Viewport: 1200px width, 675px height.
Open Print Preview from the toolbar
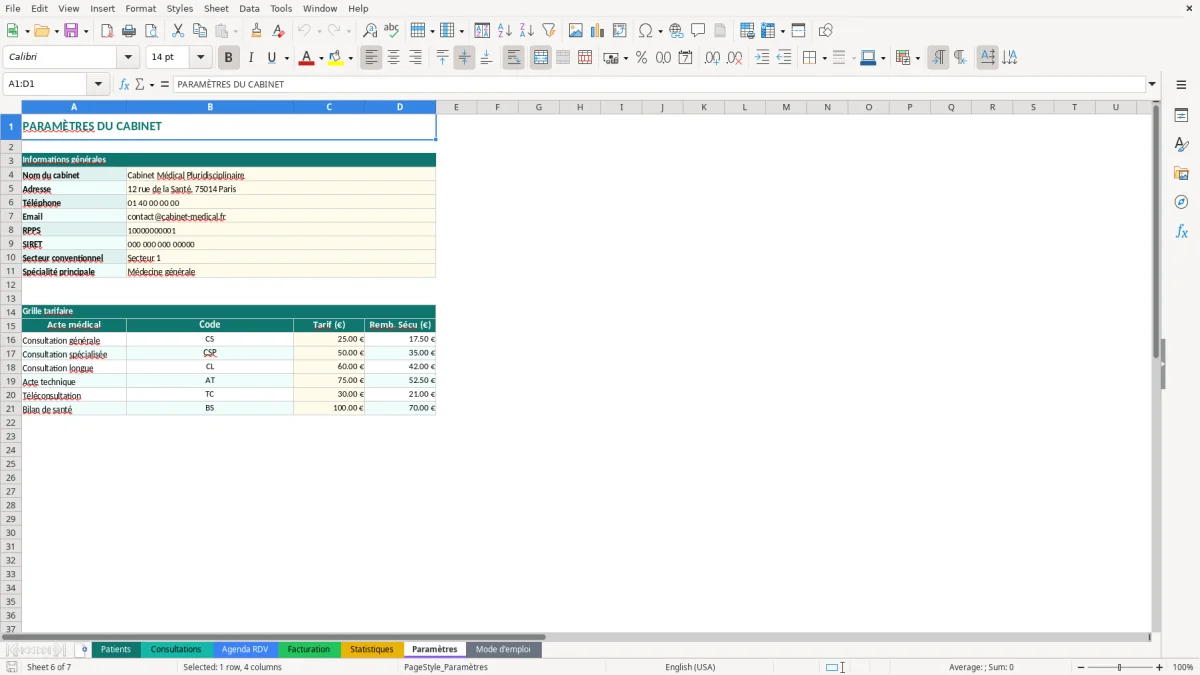point(151,31)
